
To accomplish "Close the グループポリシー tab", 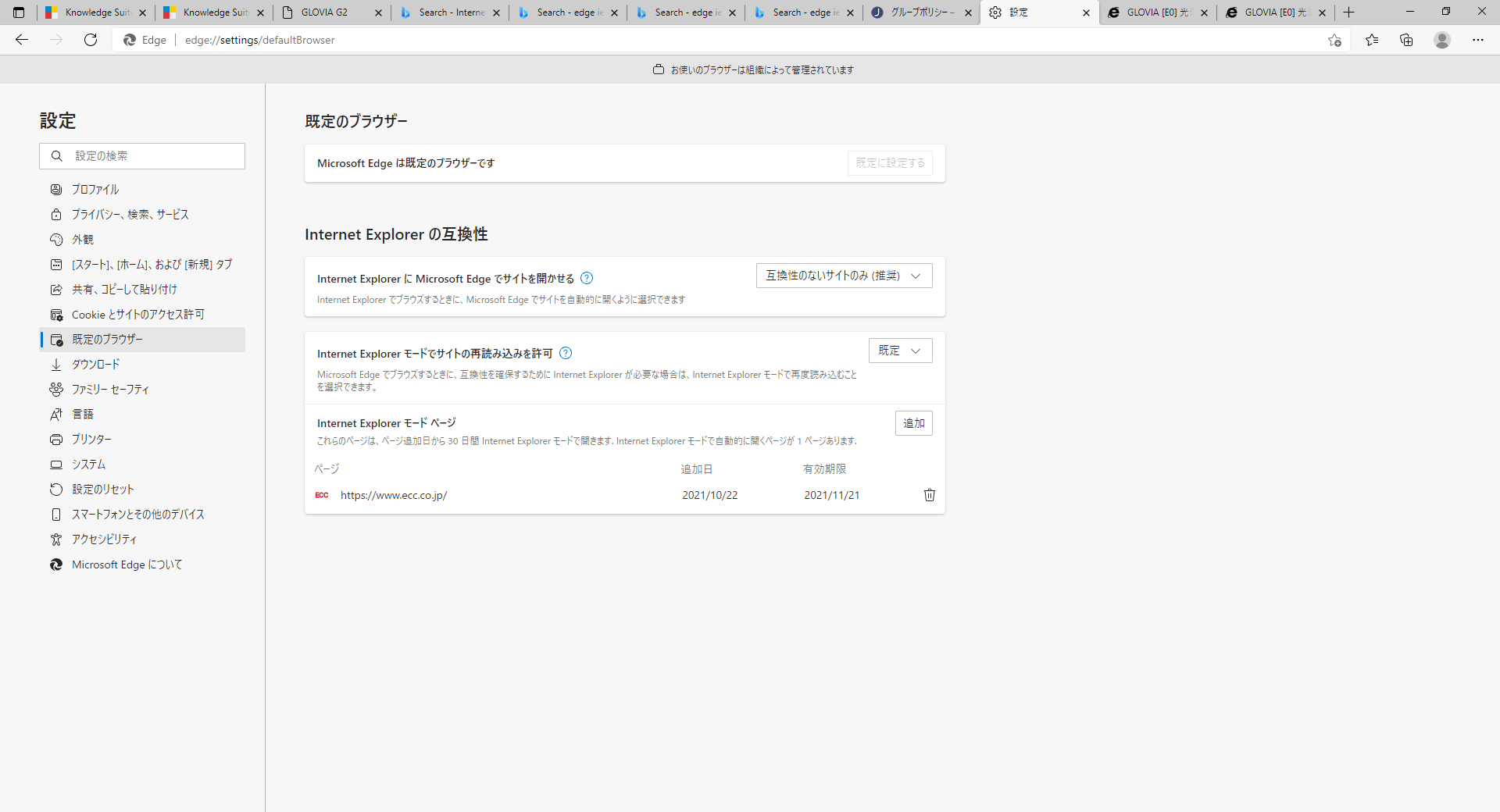I will pyautogui.click(x=968, y=12).
